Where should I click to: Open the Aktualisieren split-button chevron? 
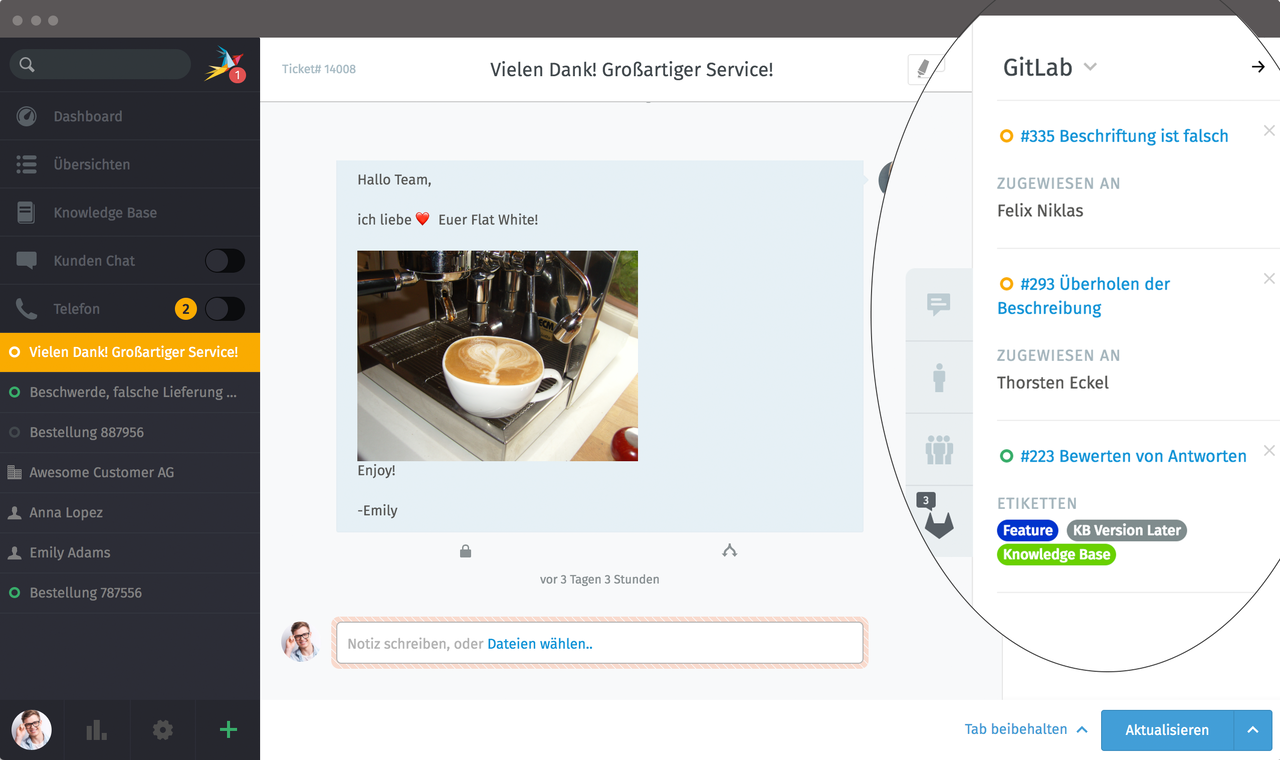coord(1252,730)
